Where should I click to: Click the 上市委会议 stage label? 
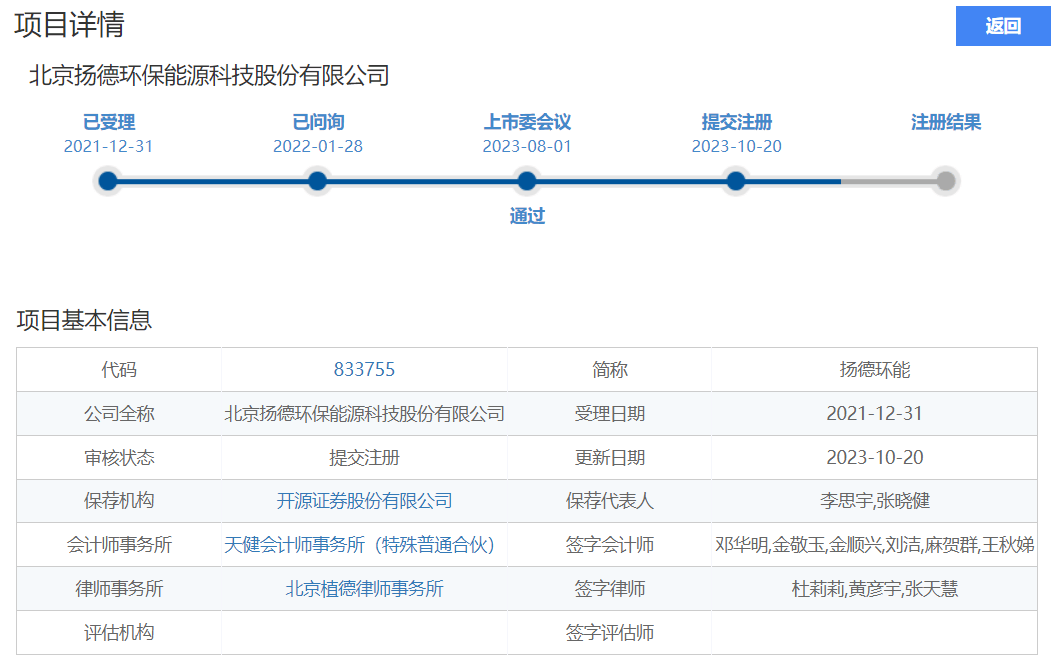527,122
